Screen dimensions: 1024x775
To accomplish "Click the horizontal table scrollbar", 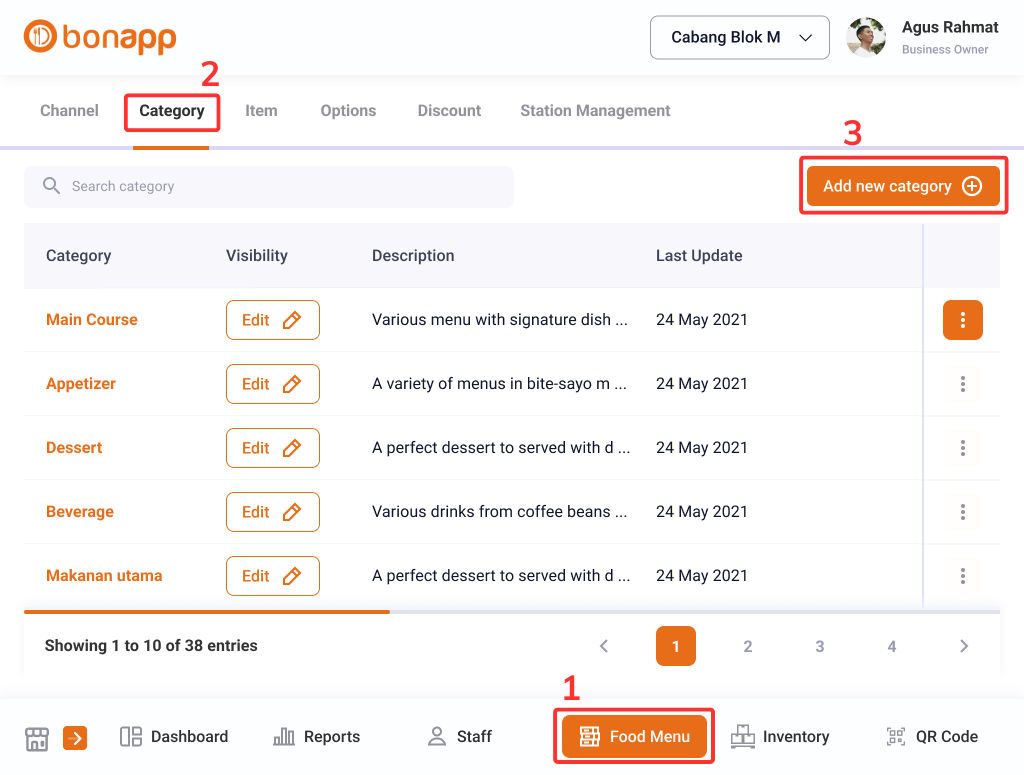I will pos(206,612).
